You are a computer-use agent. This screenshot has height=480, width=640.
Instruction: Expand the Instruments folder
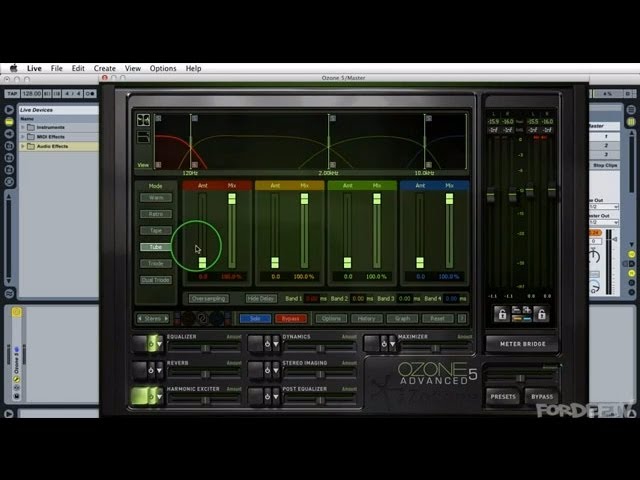(x=23, y=127)
